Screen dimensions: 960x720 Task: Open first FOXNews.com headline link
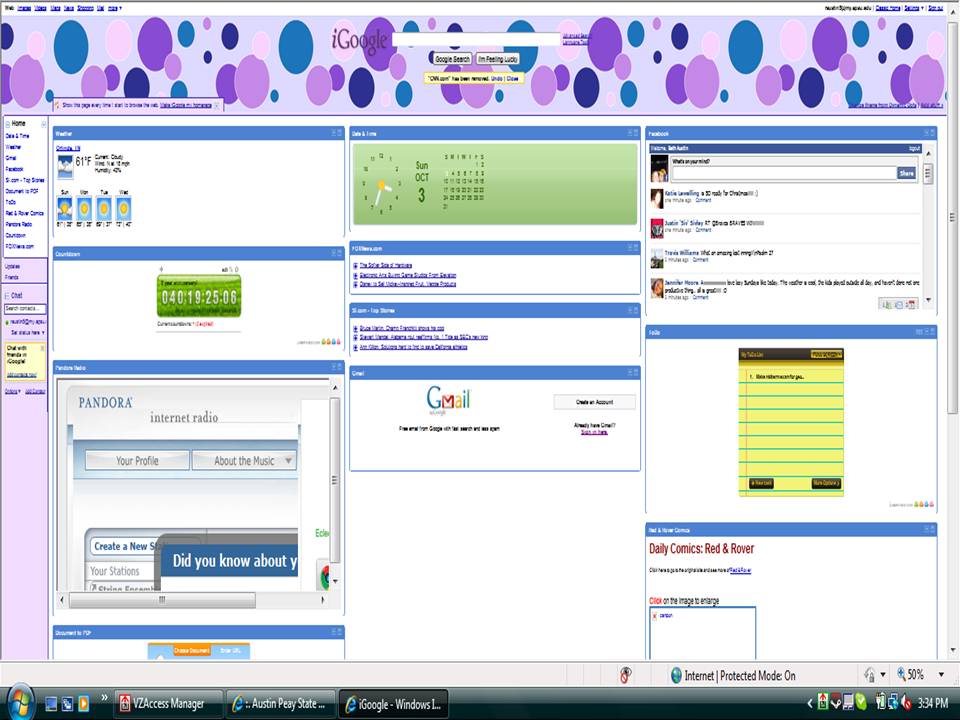(385, 265)
